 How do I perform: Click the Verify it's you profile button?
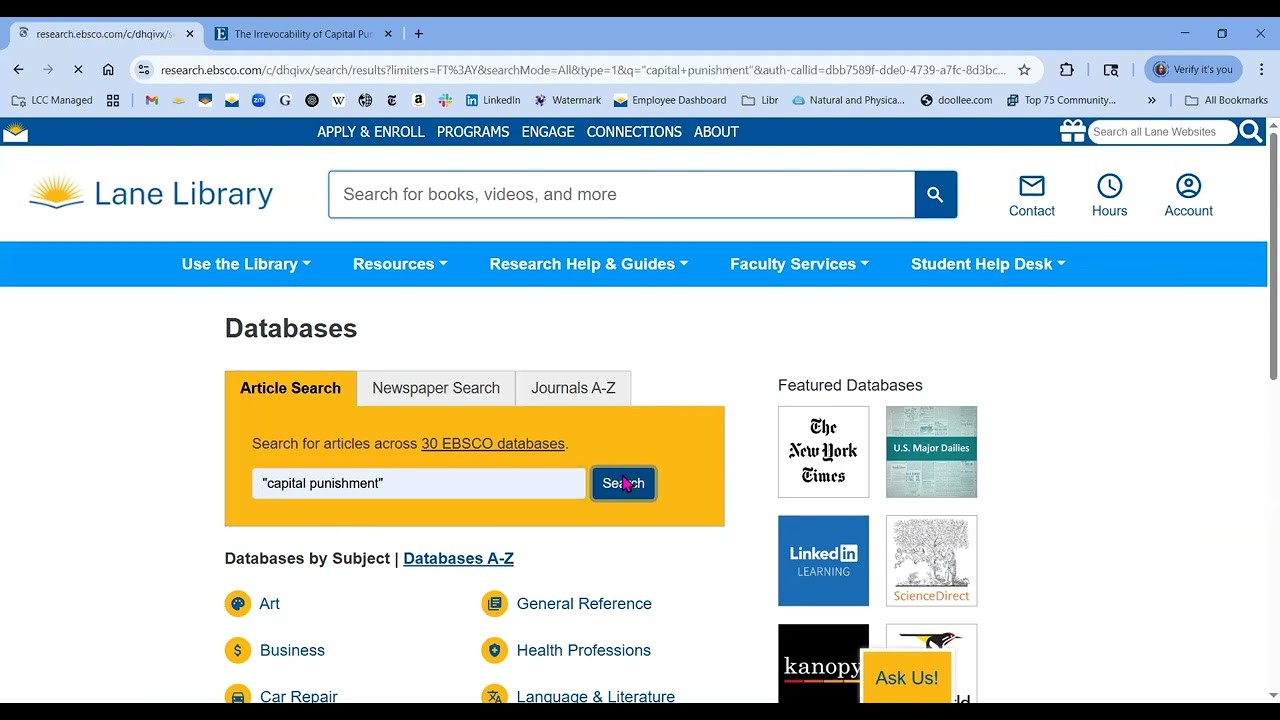pos(1194,70)
